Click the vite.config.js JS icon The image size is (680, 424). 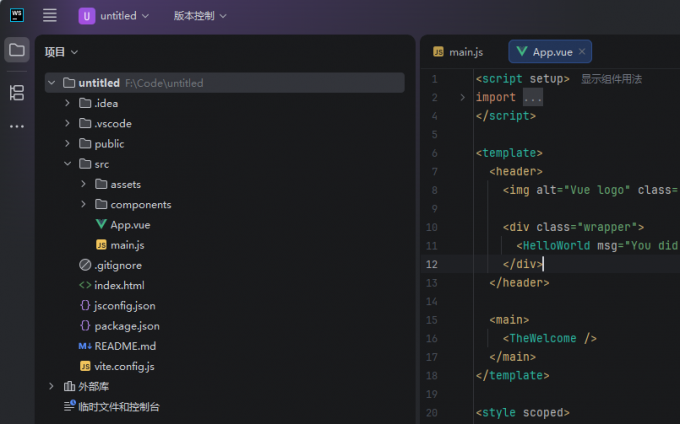pyautogui.click(x=85, y=366)
